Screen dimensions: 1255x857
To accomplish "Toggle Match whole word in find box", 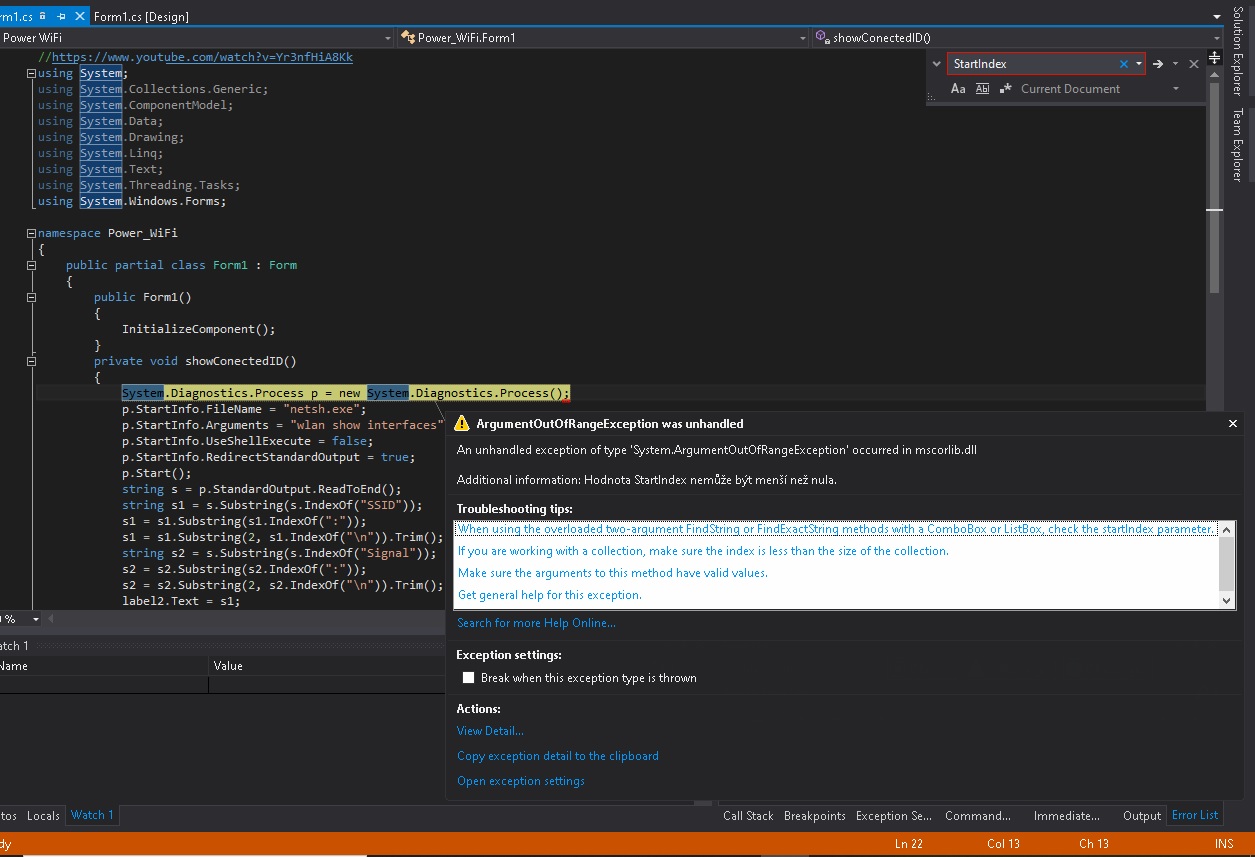I will [982, 89].
